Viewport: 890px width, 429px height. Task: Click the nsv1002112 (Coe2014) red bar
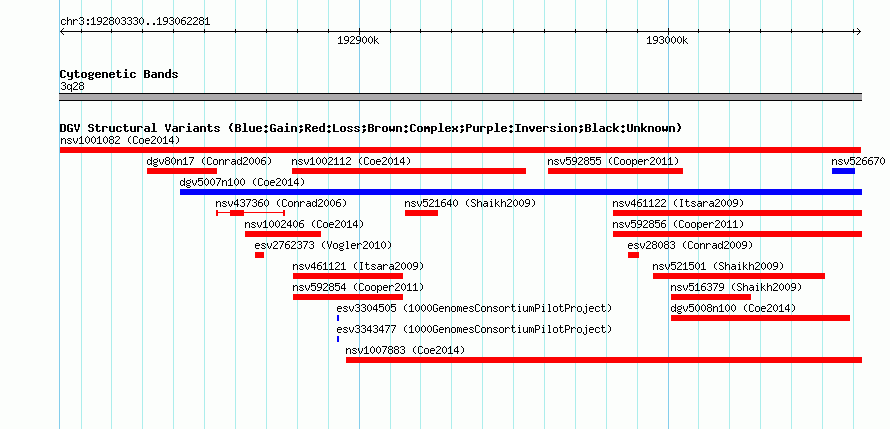click(409, 171)
